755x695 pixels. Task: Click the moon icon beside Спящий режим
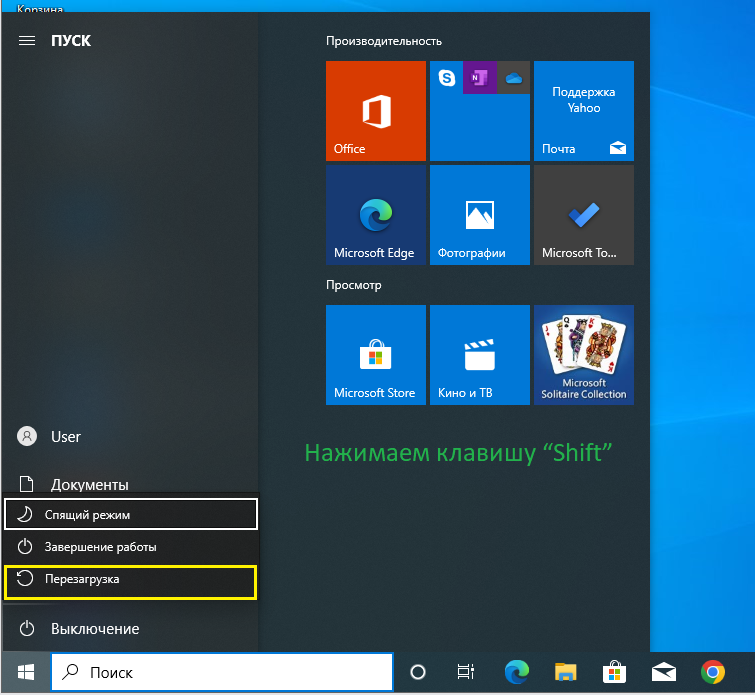[25, 514]
